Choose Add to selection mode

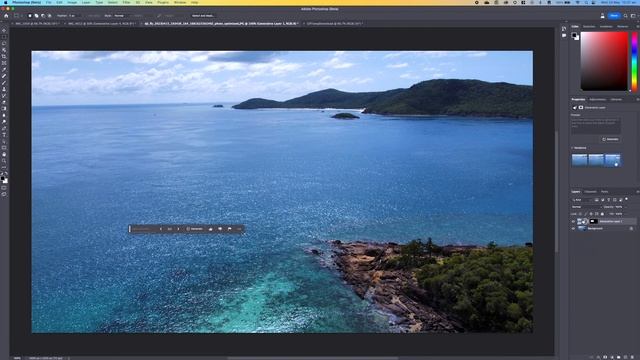click(36, 16)
